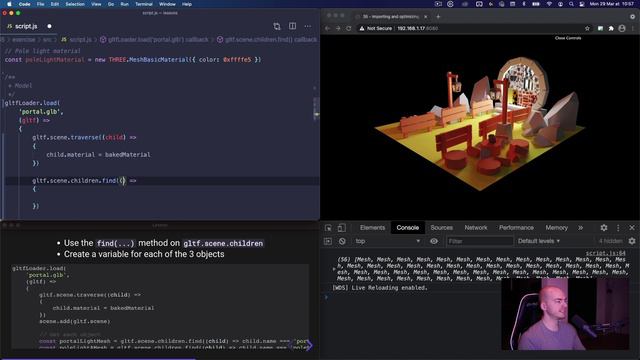Open the browser profile avatar
640x360 pixels.
[x=622, y=28]
